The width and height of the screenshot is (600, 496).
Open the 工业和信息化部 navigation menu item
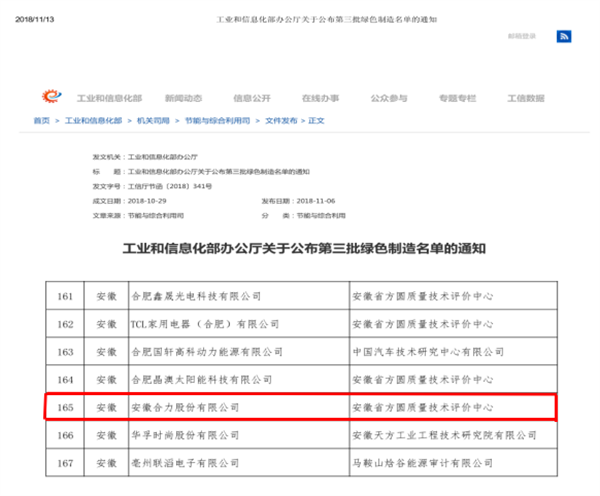pyautogui.click(x=109, y=98)
